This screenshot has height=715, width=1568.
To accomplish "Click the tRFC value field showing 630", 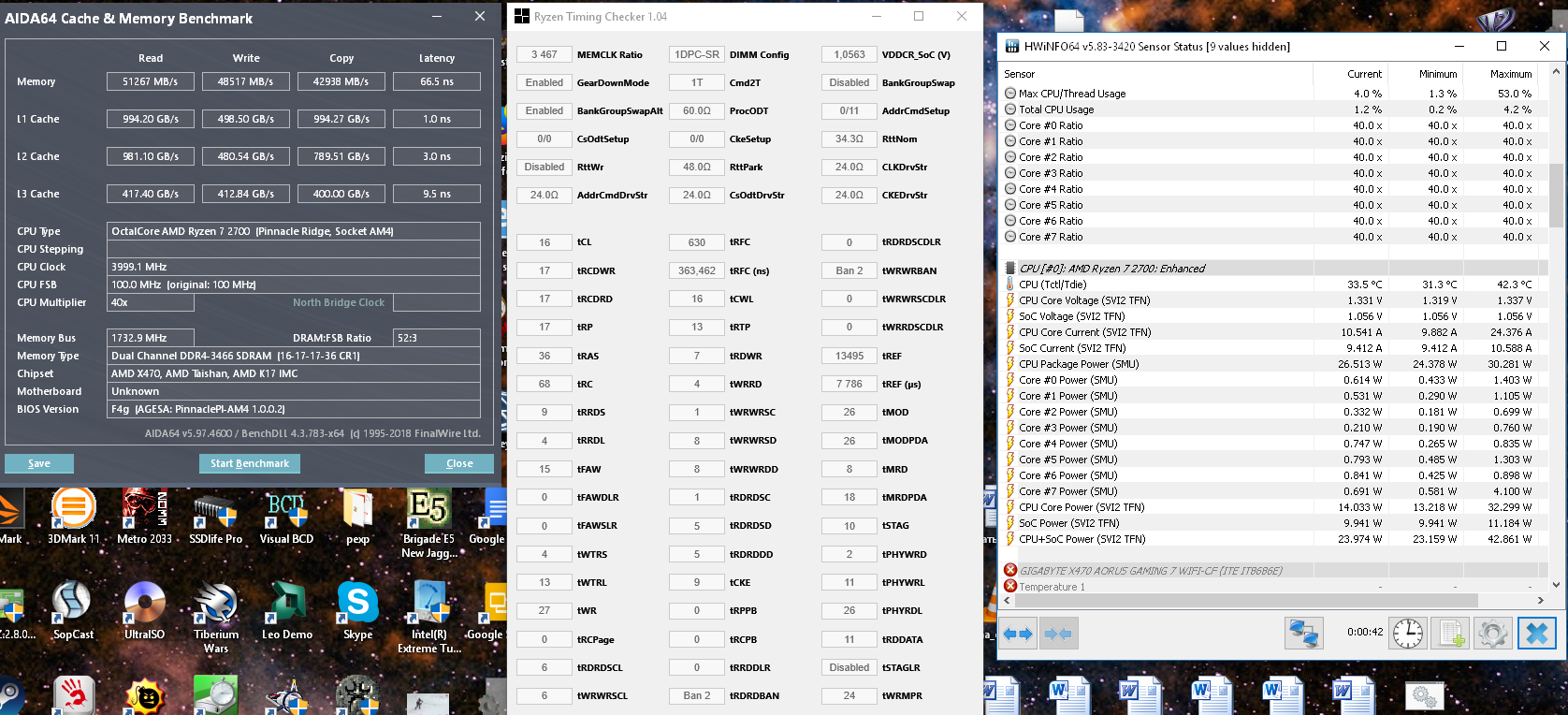I will click(x=697, y=242).
